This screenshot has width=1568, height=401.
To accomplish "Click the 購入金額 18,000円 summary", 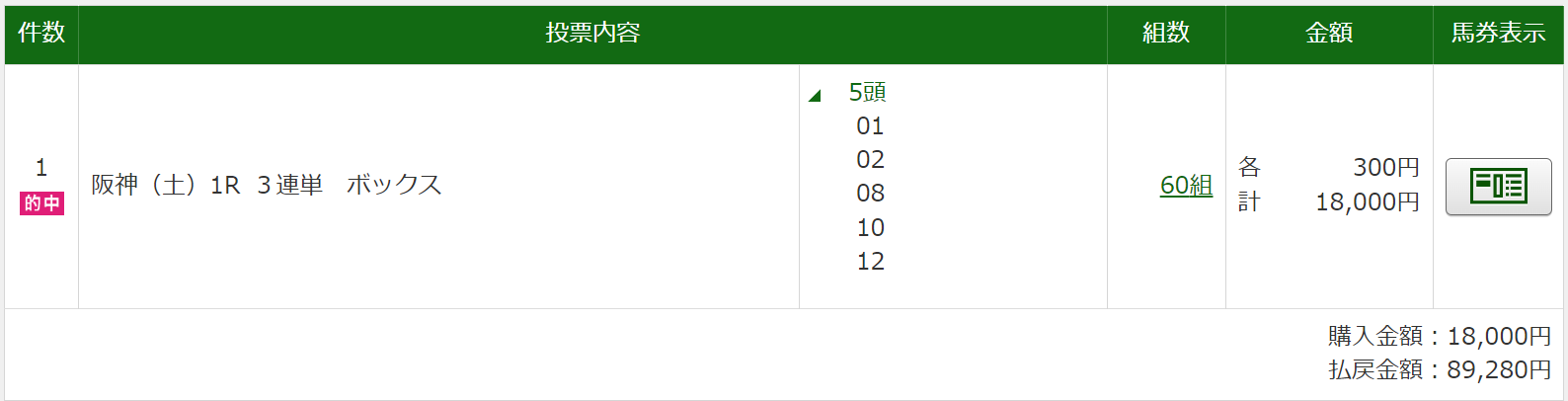I will click(1440, 336).
